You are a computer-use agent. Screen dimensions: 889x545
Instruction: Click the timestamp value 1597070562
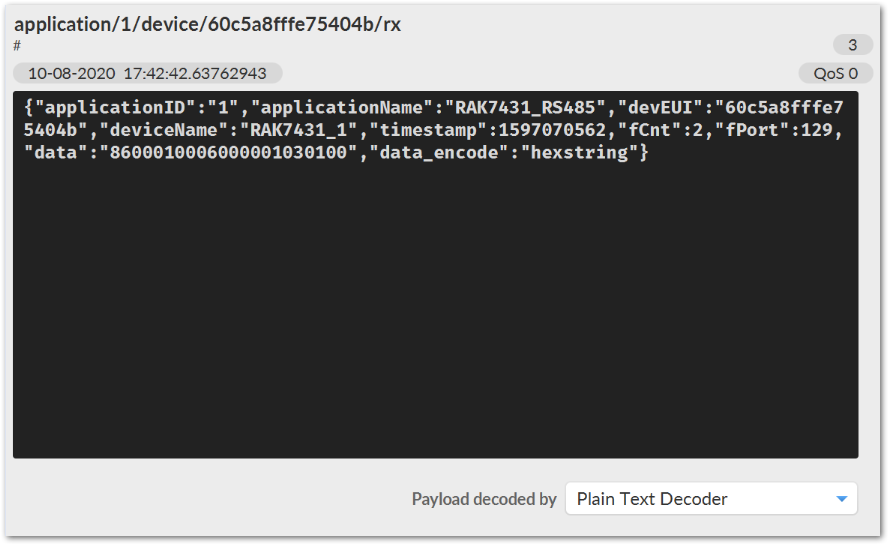tap(552, 130)
